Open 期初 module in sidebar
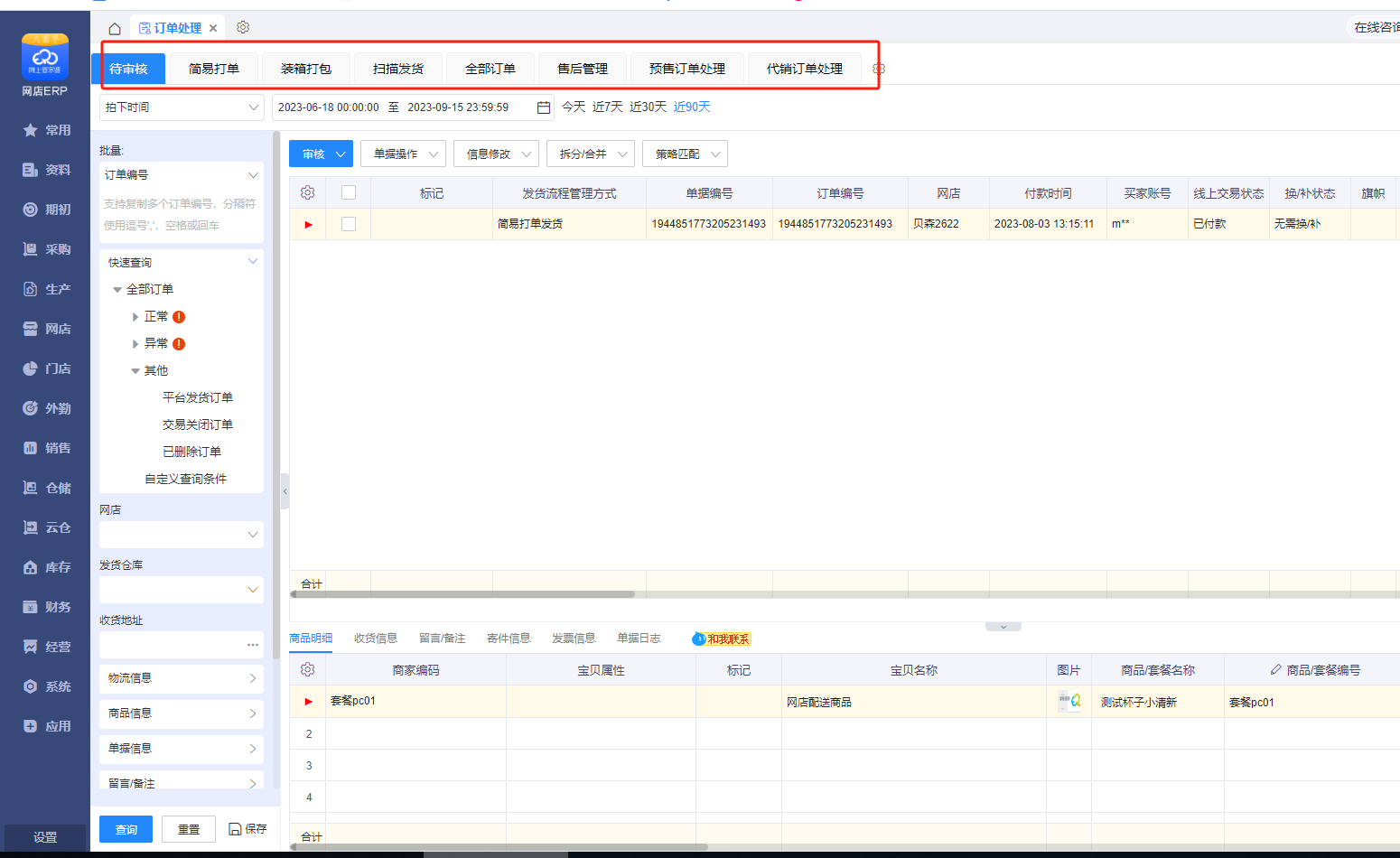Viewport: 1400px width, 858px height. 46,210
